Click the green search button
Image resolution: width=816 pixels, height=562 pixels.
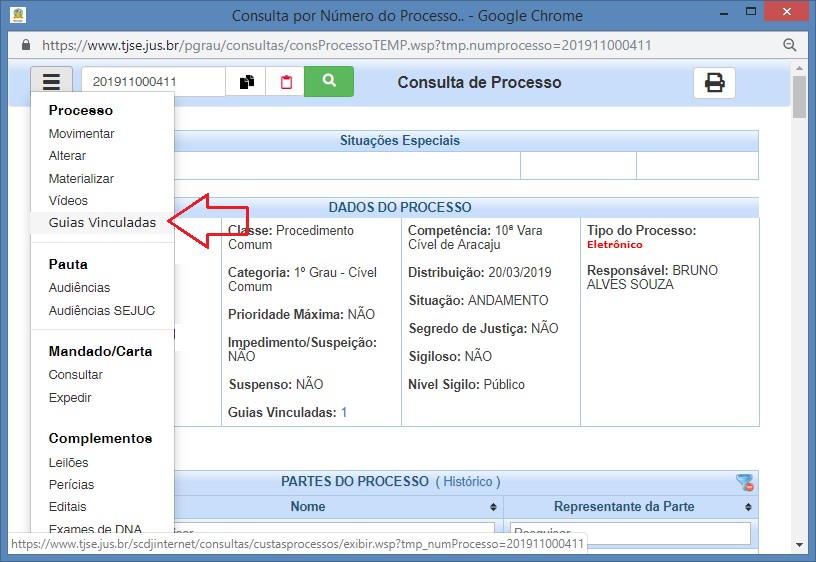(329, 82)
